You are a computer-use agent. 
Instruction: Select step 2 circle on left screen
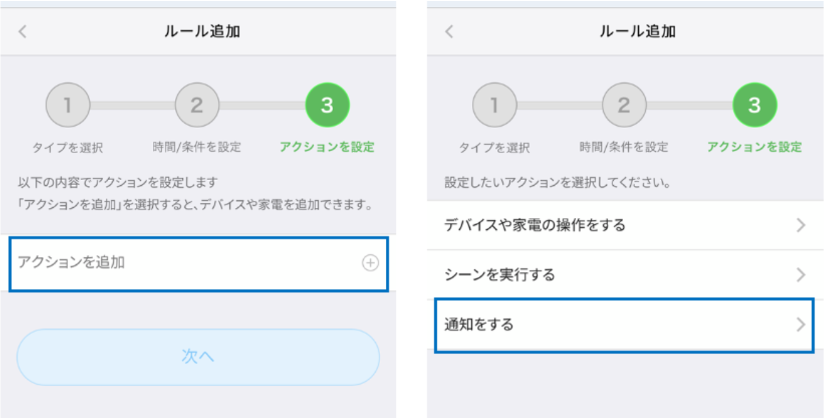[x=197, y=104]
